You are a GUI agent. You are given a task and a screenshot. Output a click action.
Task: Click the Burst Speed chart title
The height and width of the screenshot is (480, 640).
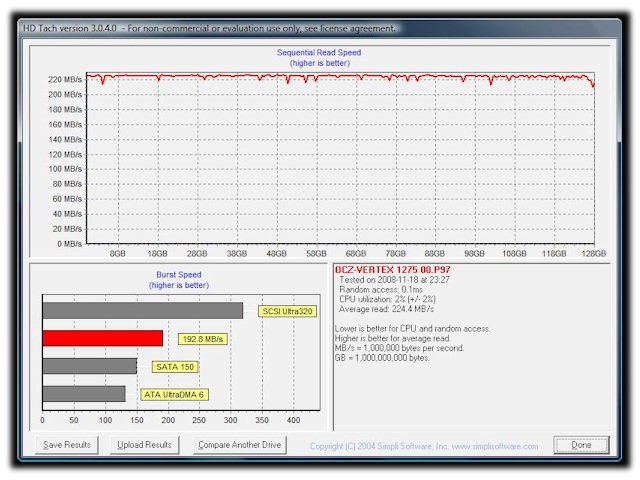[179, 275]
